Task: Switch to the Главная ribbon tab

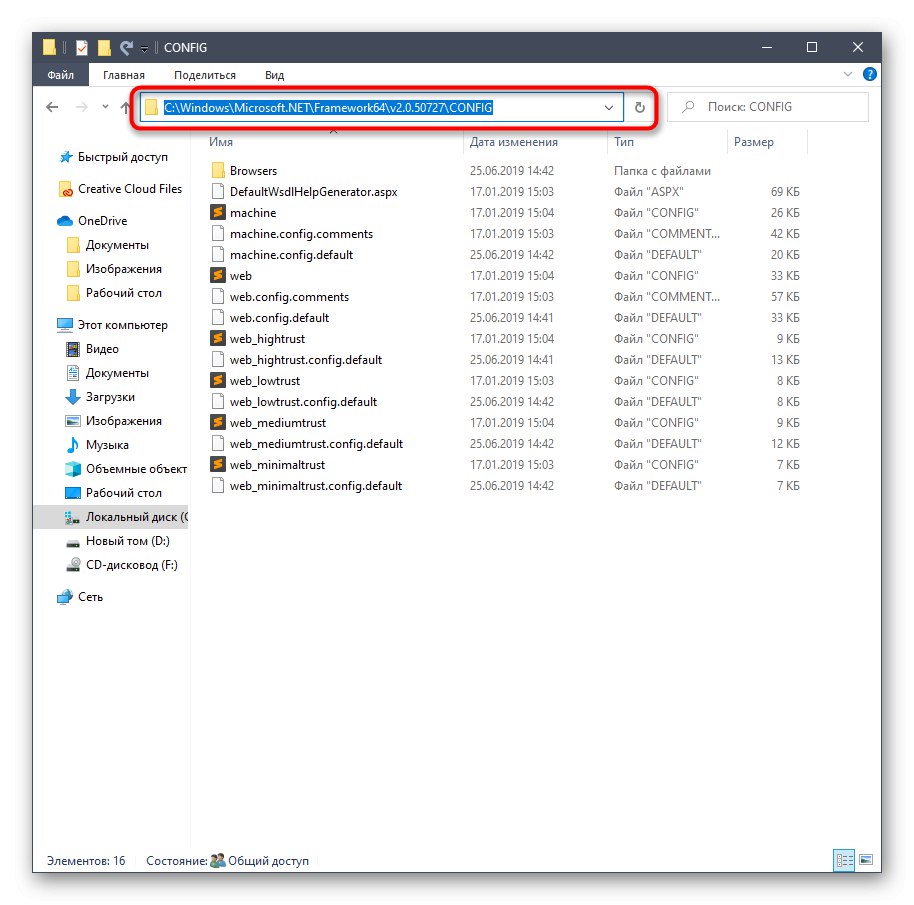Action: (x=124, y=75)
